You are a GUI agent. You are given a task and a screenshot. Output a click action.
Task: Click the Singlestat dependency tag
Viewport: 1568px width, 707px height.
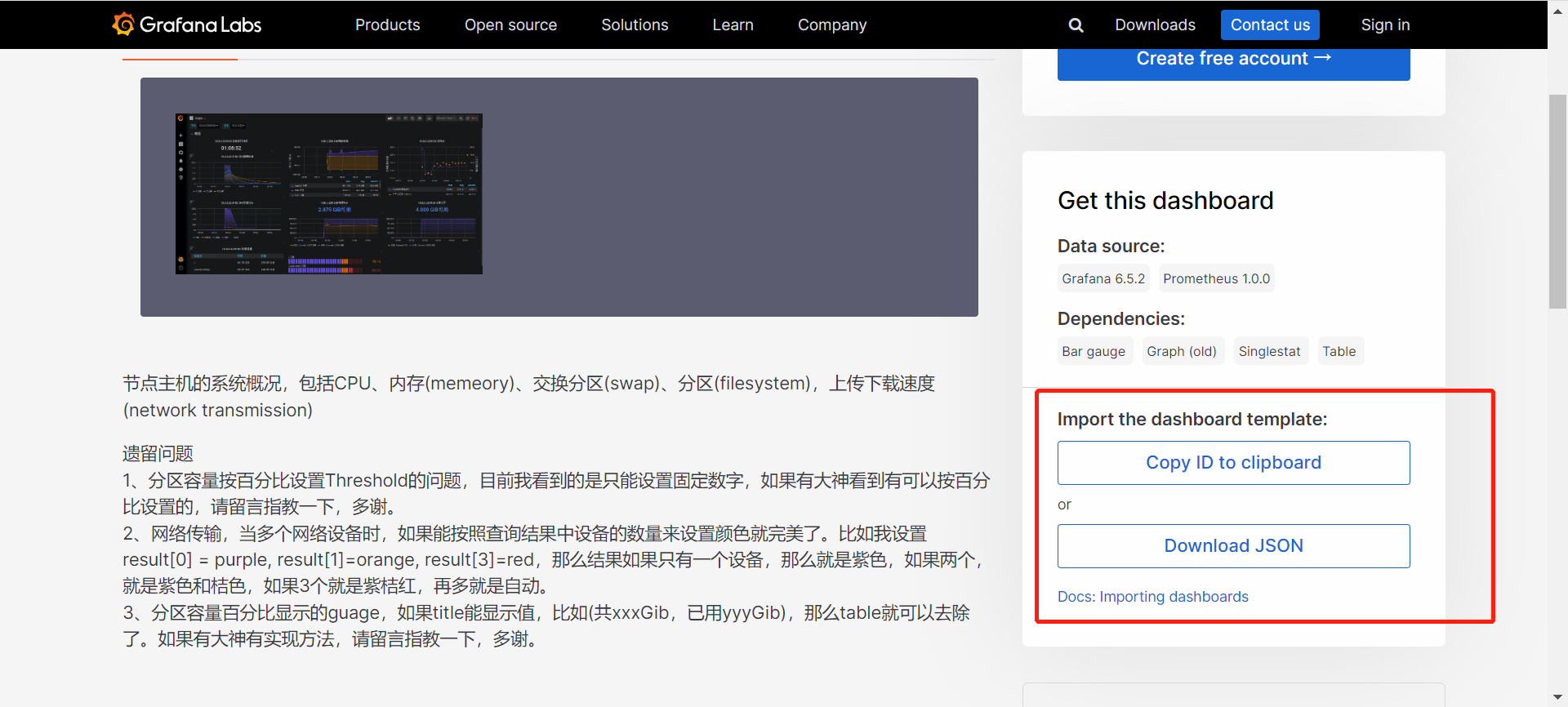coord(1269,351)
